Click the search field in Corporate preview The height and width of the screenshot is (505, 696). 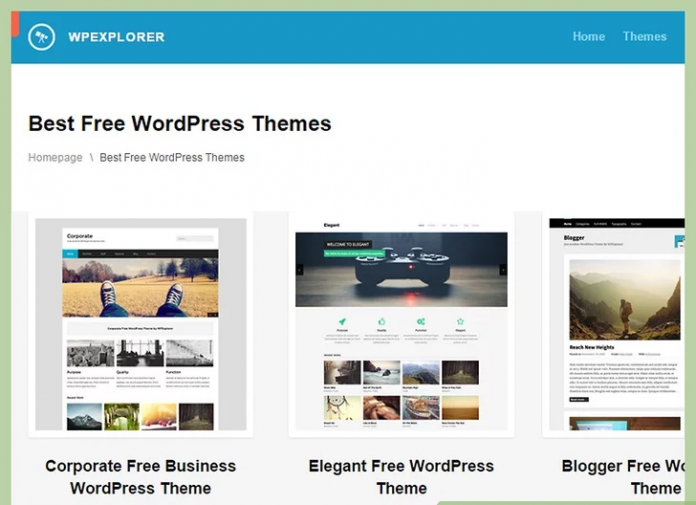tap(195, 239)
